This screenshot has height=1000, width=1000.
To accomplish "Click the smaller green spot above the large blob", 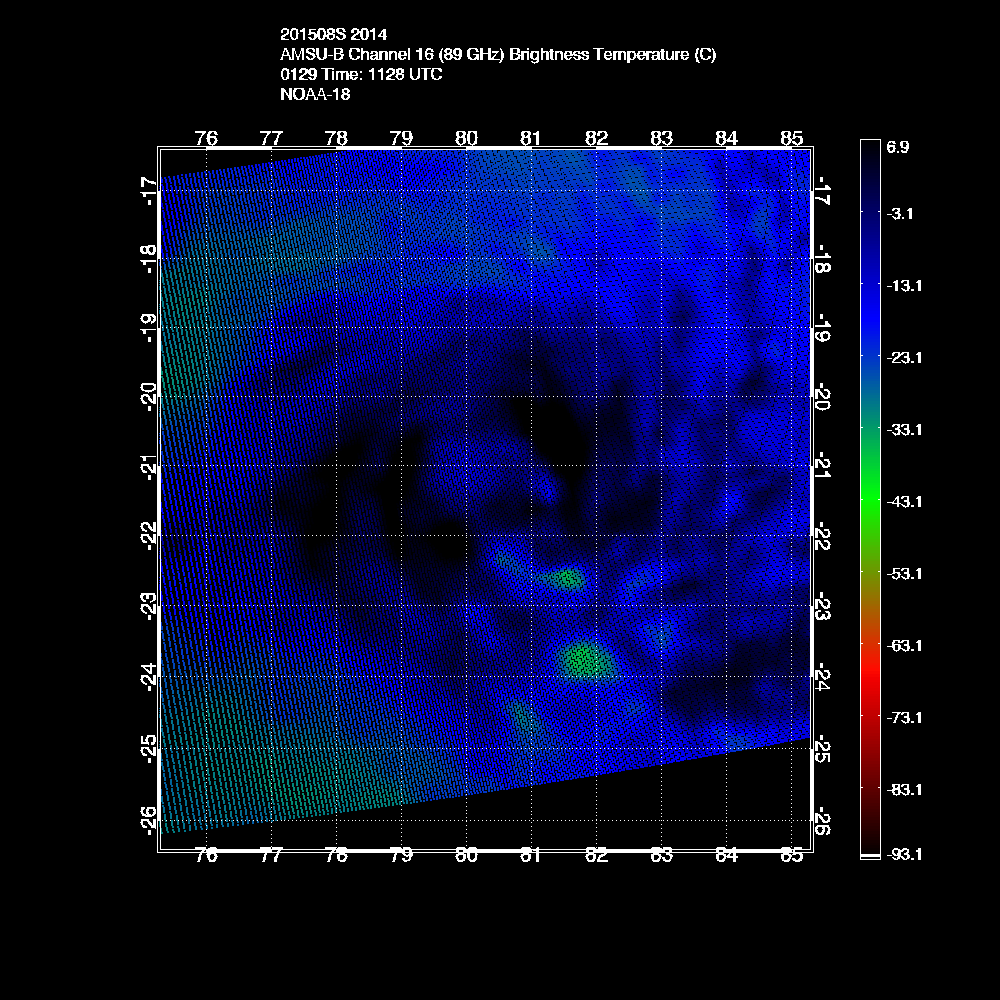I will click(567, 577).
